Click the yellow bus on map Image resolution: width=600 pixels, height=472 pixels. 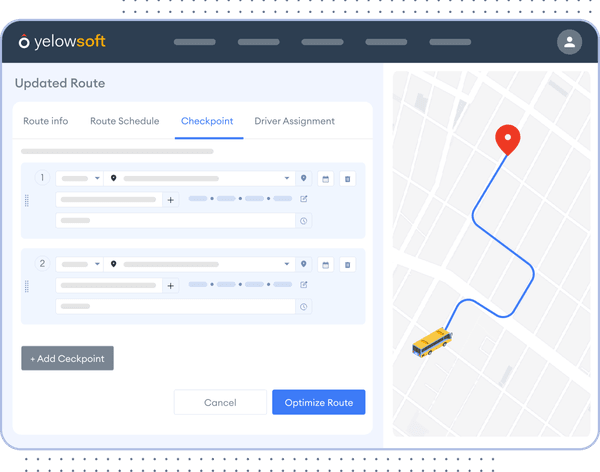tap(432, 342)
